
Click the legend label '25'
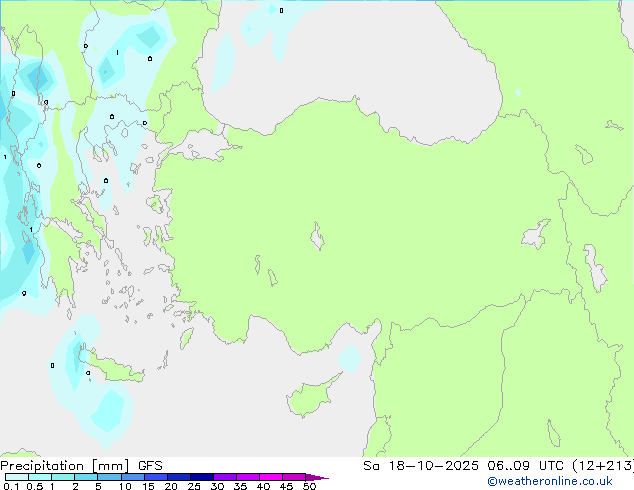click(194, 486)
